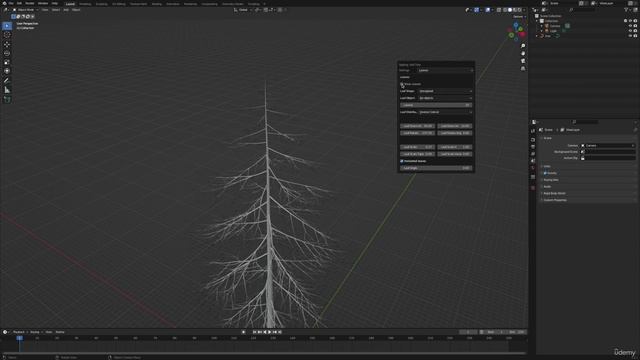Select the Measure tool
The height and width of the screenshot is (360, 640).
7,90
